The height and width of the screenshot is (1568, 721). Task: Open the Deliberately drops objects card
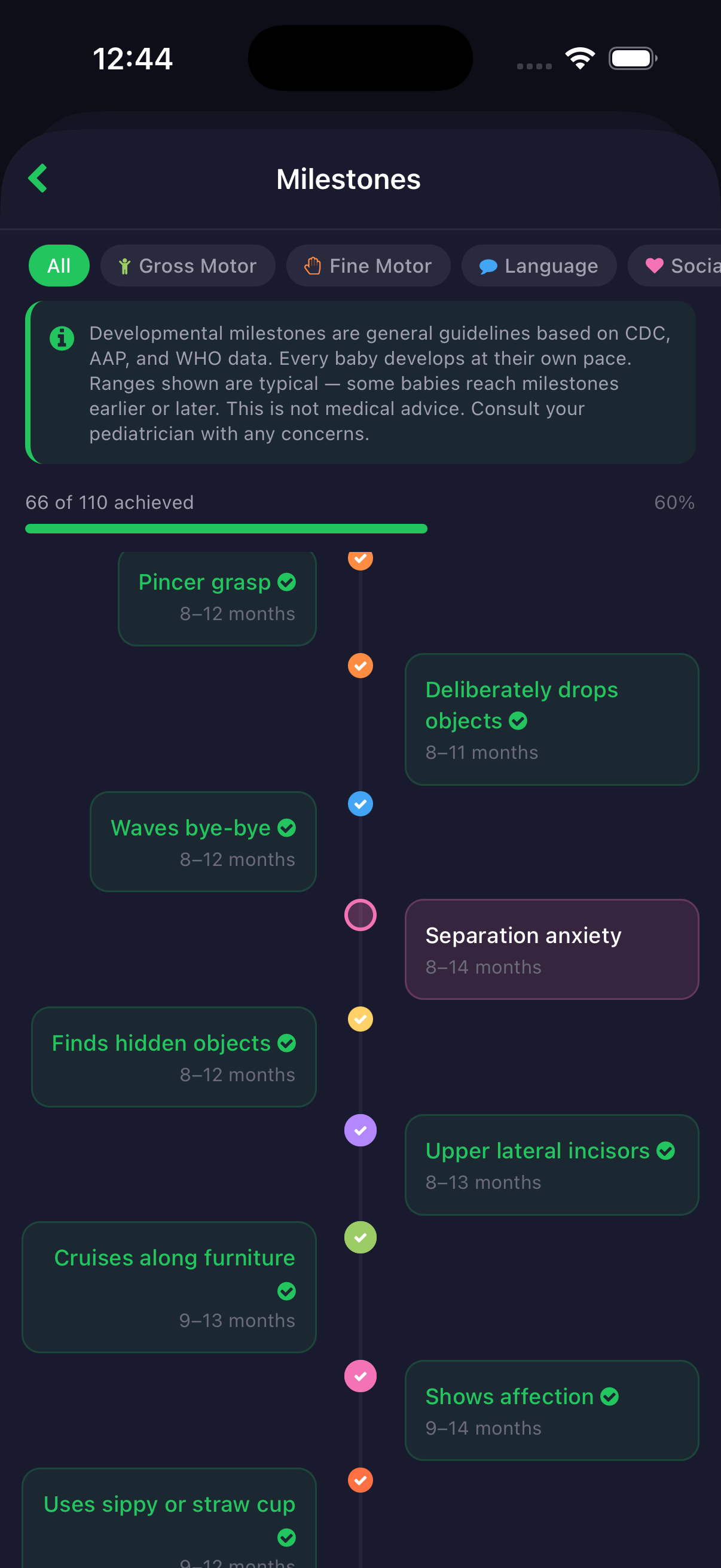(x=551, y=719)
